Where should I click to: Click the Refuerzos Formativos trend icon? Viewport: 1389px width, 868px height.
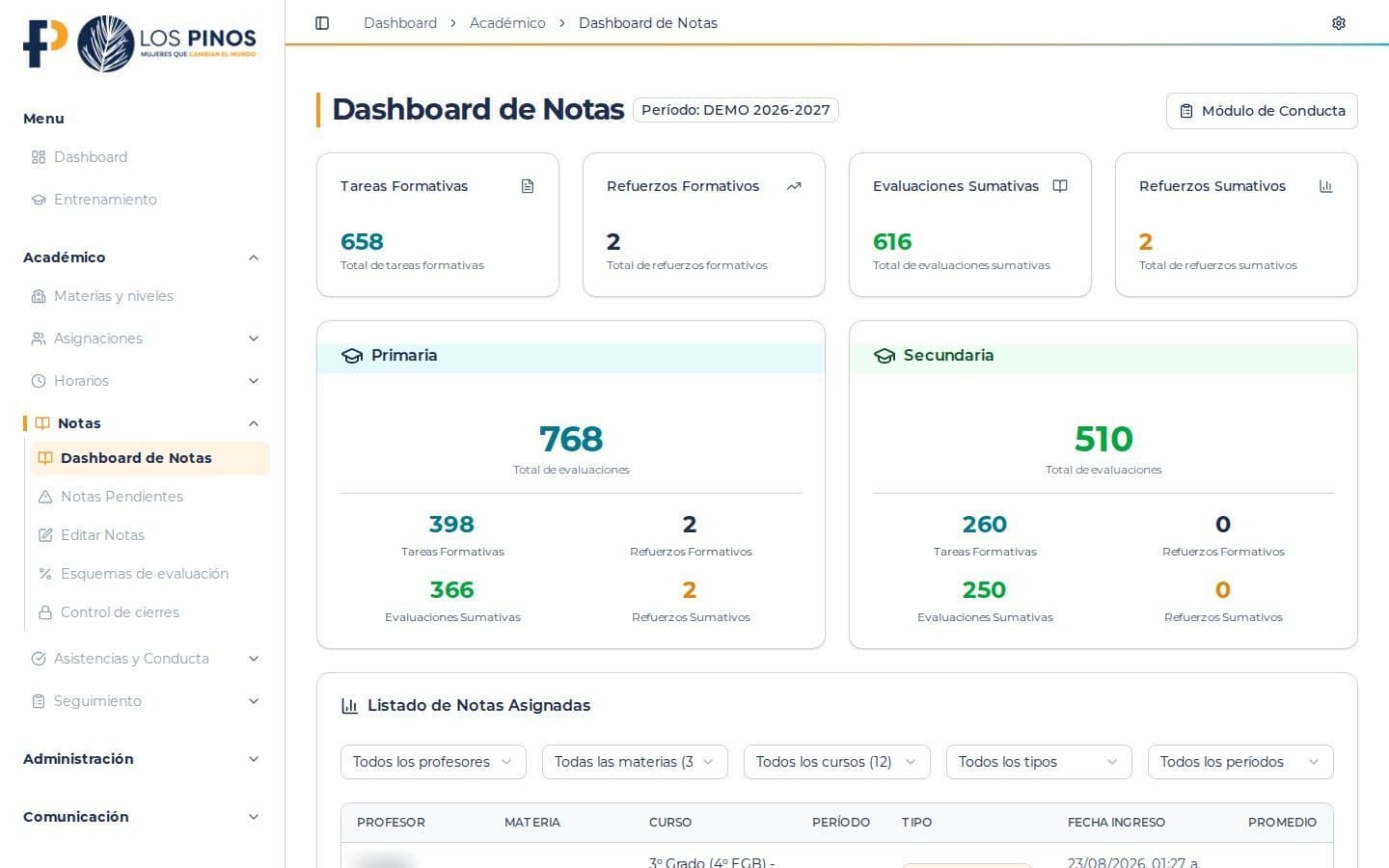pos(794,186)
